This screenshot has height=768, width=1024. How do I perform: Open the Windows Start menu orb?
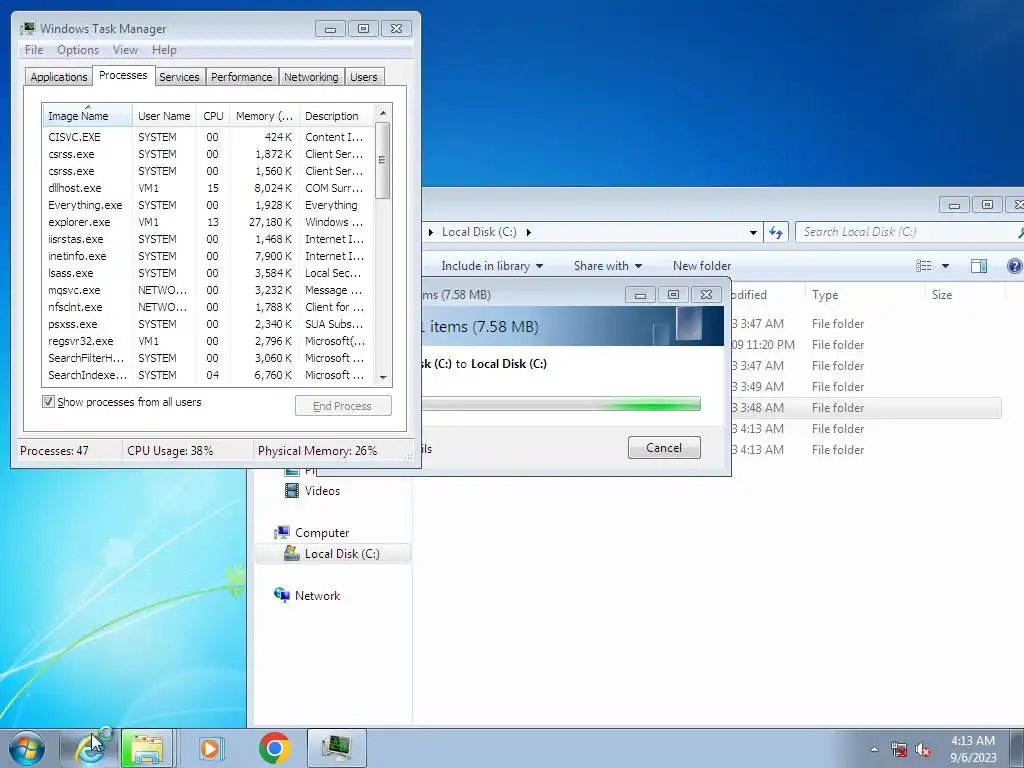click(x=27, y=748)
